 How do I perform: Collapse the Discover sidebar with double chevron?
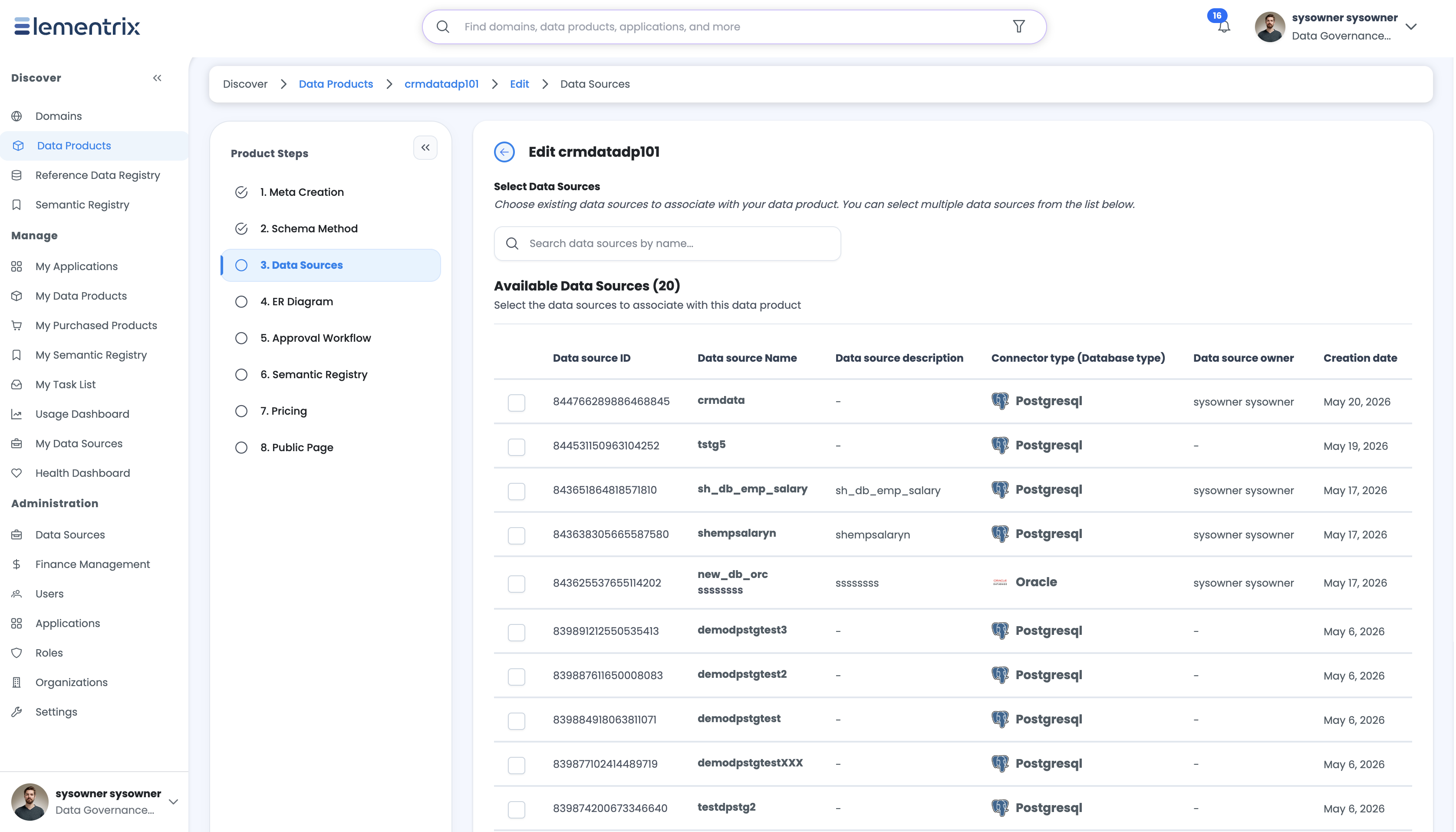coord(157,78)
